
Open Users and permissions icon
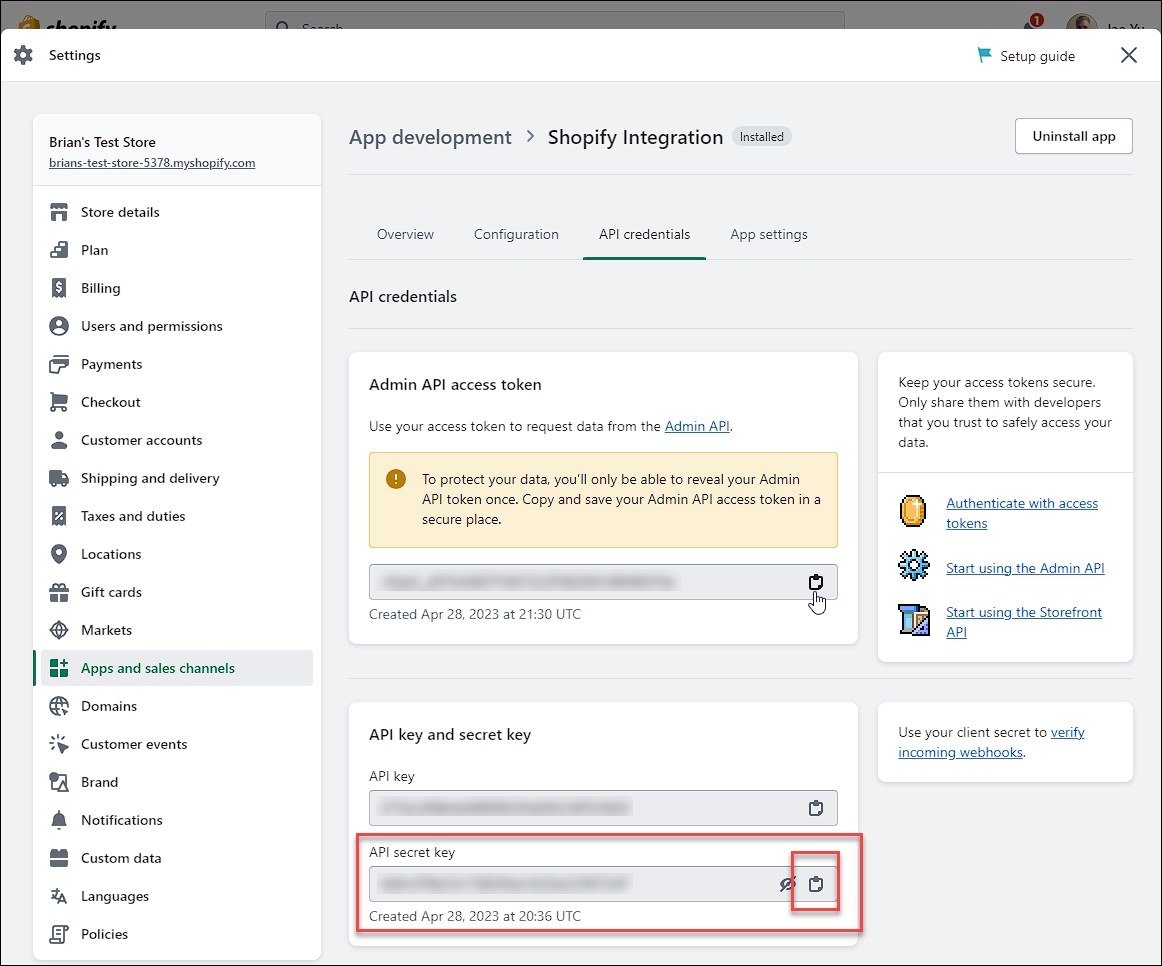[x=59, y=326]
